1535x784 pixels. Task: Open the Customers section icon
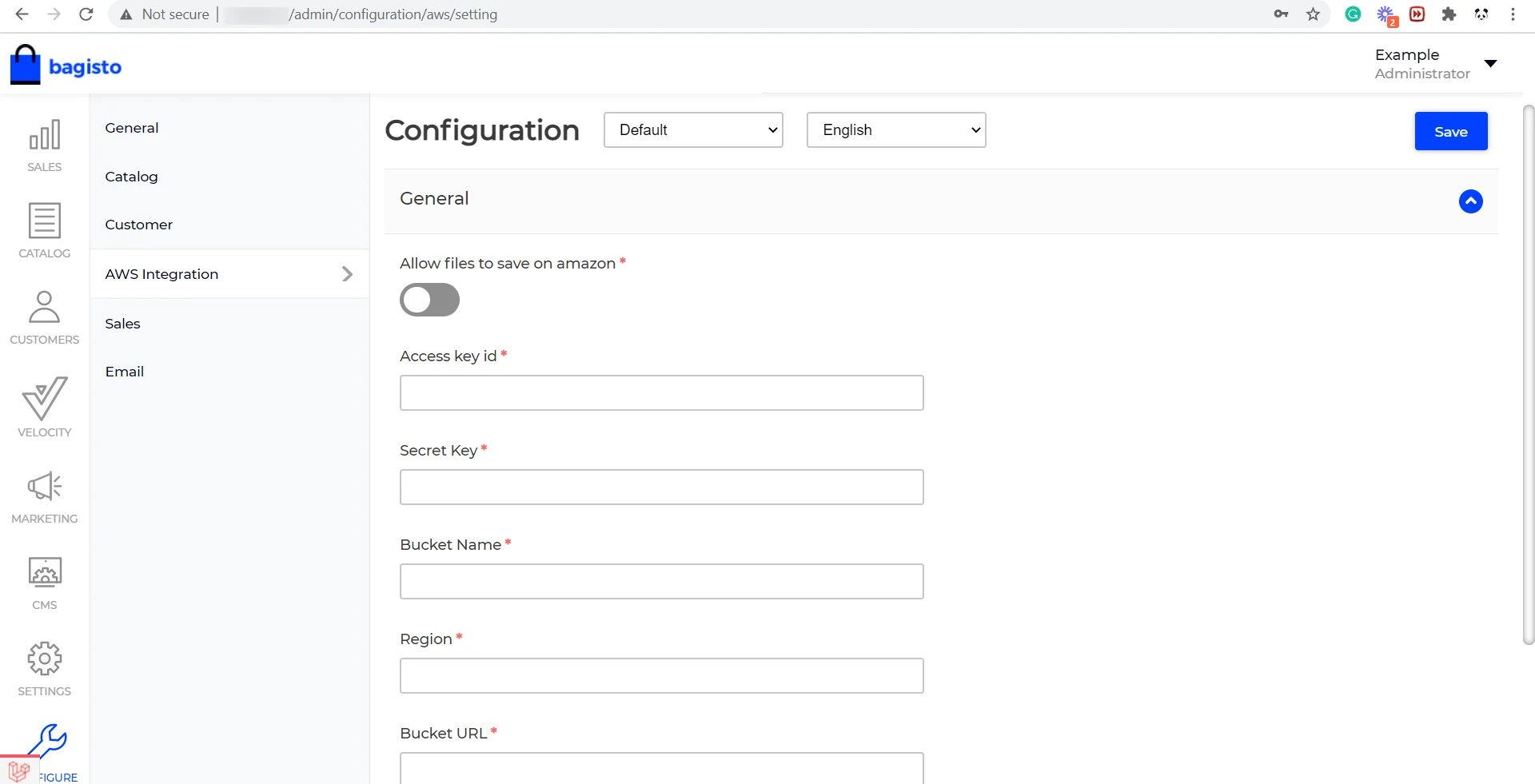click(x=45, y=307)
